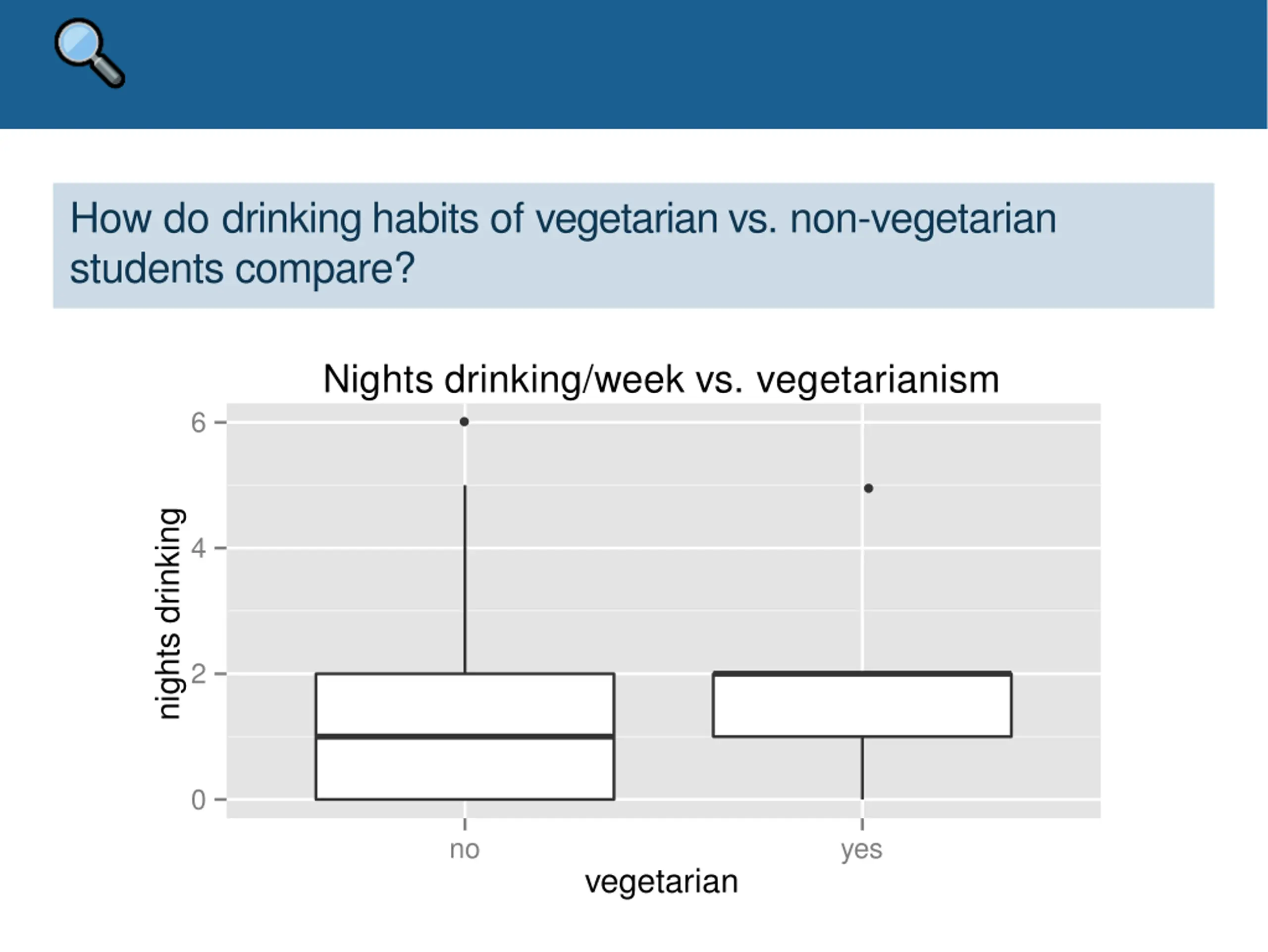
Task: Click the dark blue header banner
Action: tap(634, 64)
